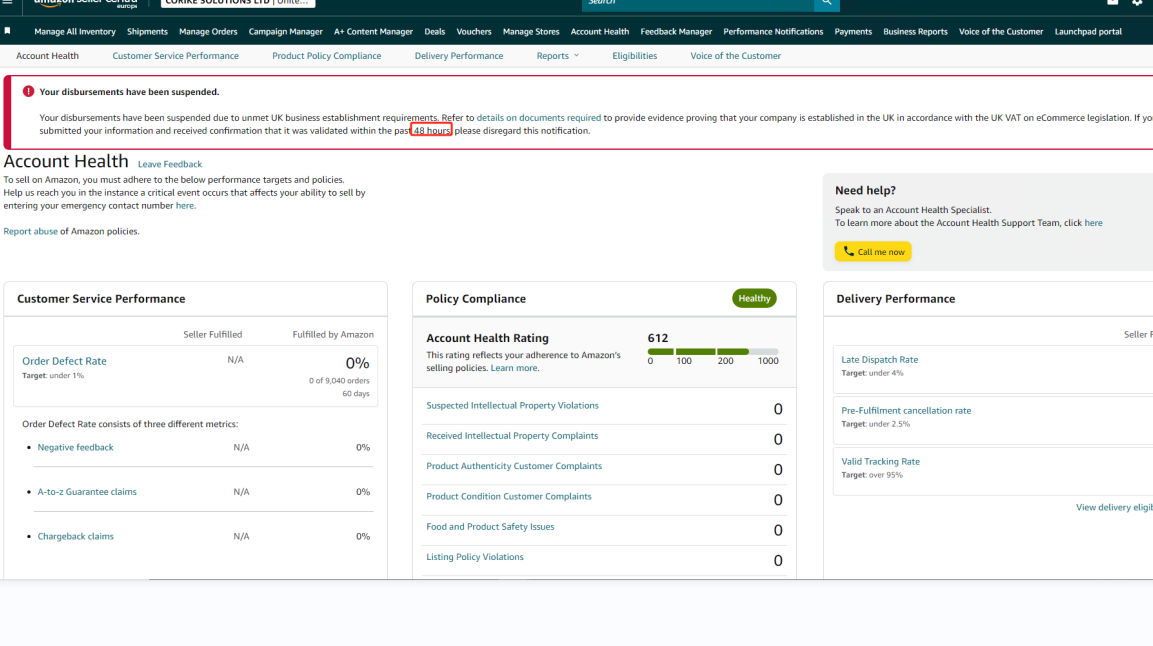Click the Learn more link under Account Health Rating

tap(514, 368)
